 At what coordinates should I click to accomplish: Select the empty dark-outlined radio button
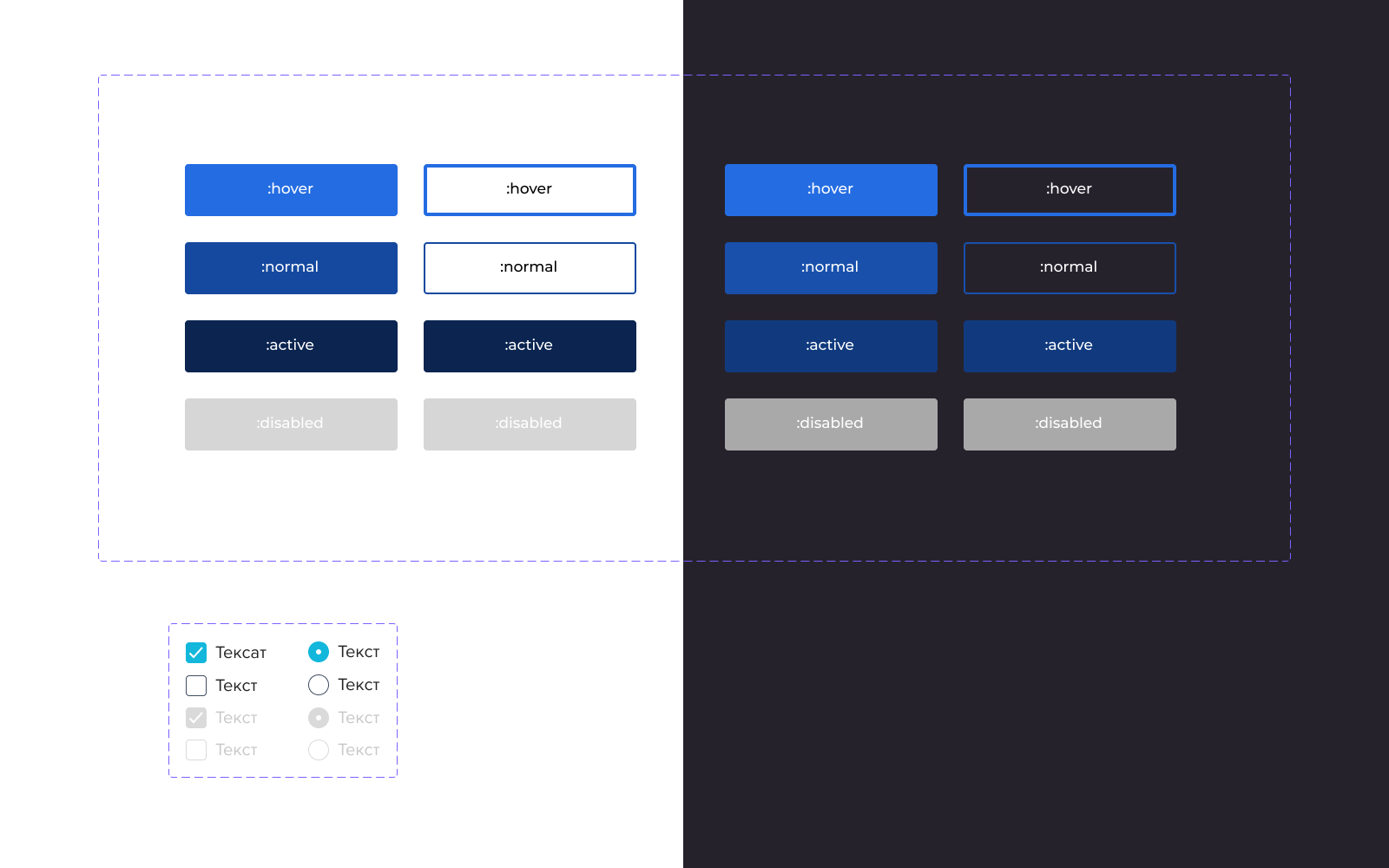coord(319,685)
